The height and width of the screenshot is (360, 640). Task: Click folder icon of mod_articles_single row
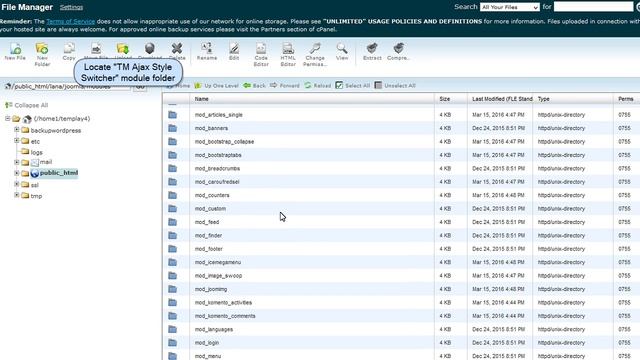pos(173,115)
